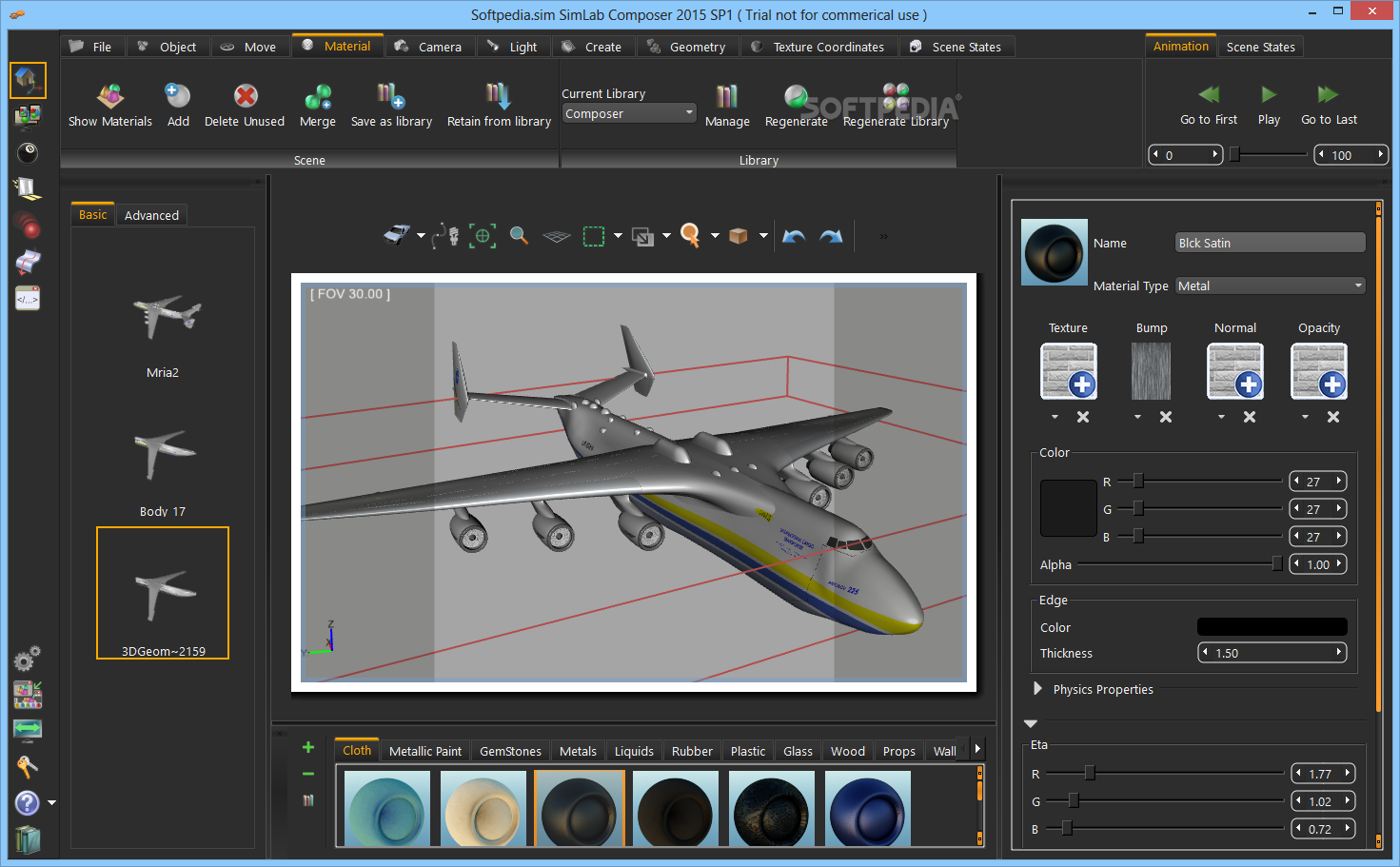Viewport: 1400px width, 867px height.
Task: Click the animation end frame 100 field
Action: click(1351, 154)
